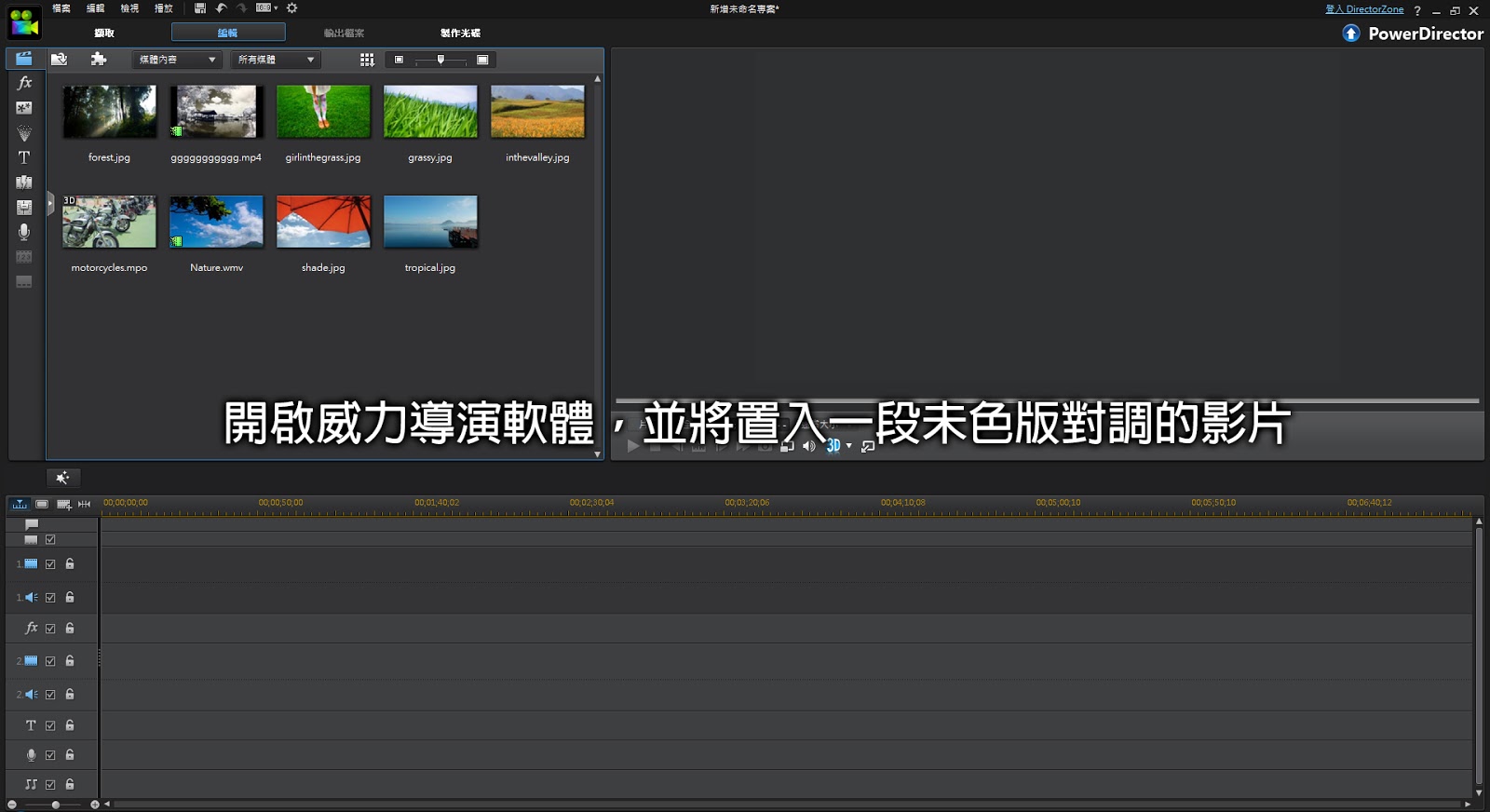Open the Effect Room fx sidebar icon
The height and width of the screenshot is (812, 1490).
24,83
